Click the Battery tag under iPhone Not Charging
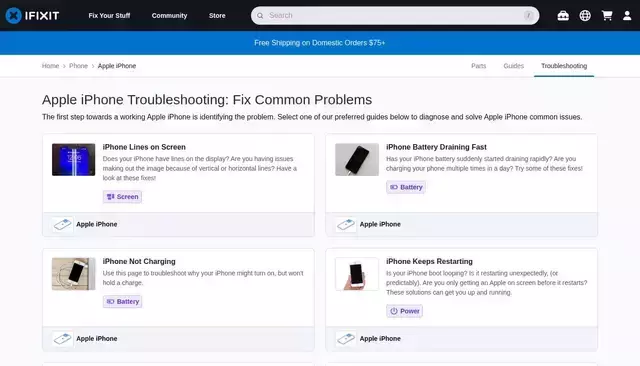This screenshot has width=640, height=366. pos(122,302)
